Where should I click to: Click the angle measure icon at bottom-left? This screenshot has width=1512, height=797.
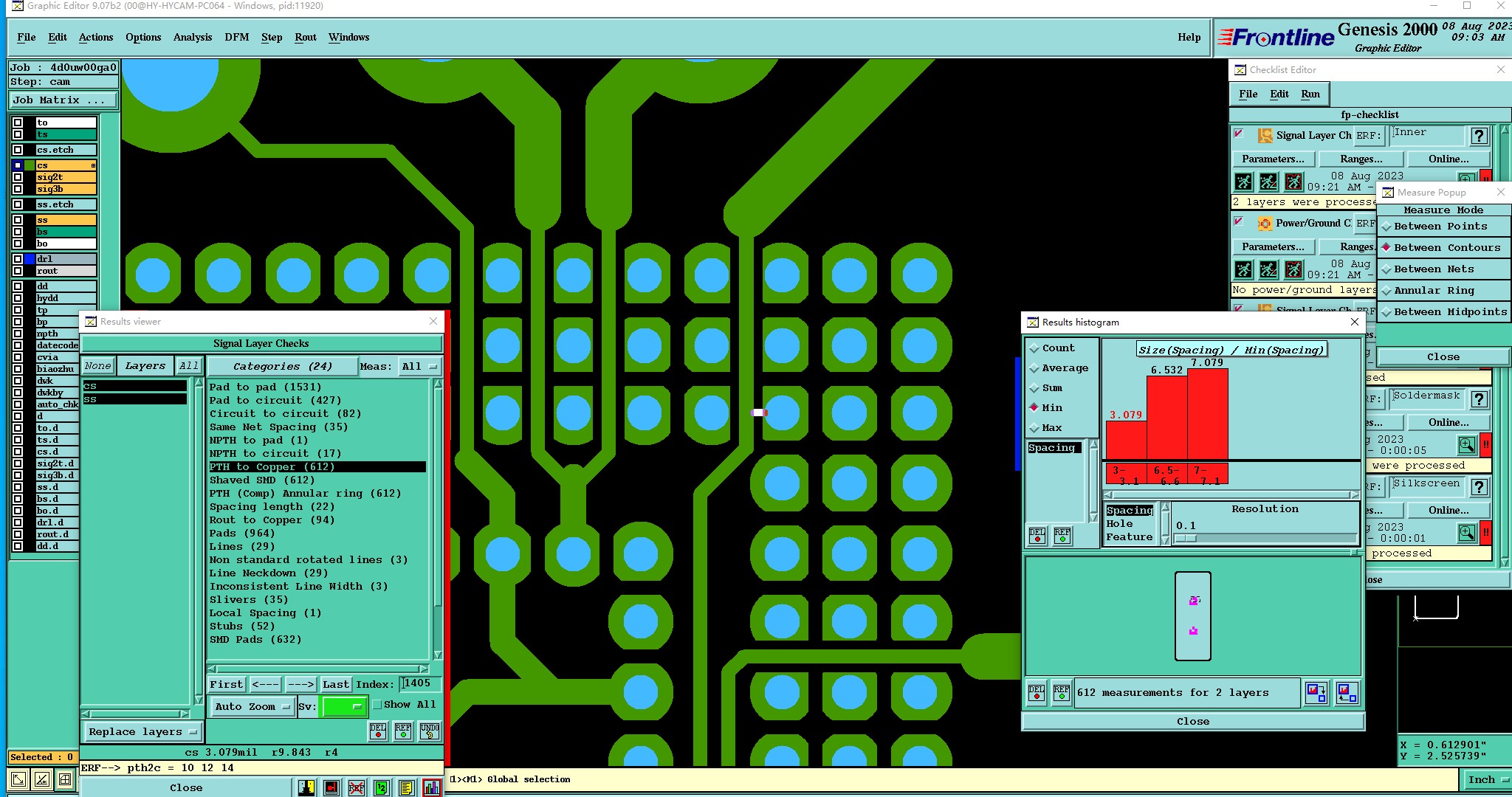42,779
